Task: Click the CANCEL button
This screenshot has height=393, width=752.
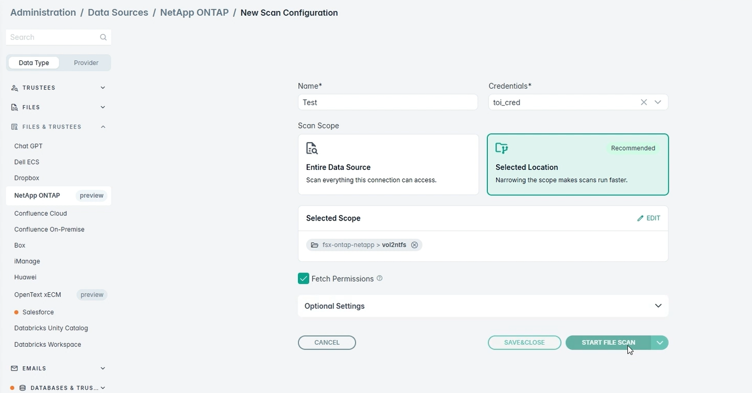Action: 327,343
